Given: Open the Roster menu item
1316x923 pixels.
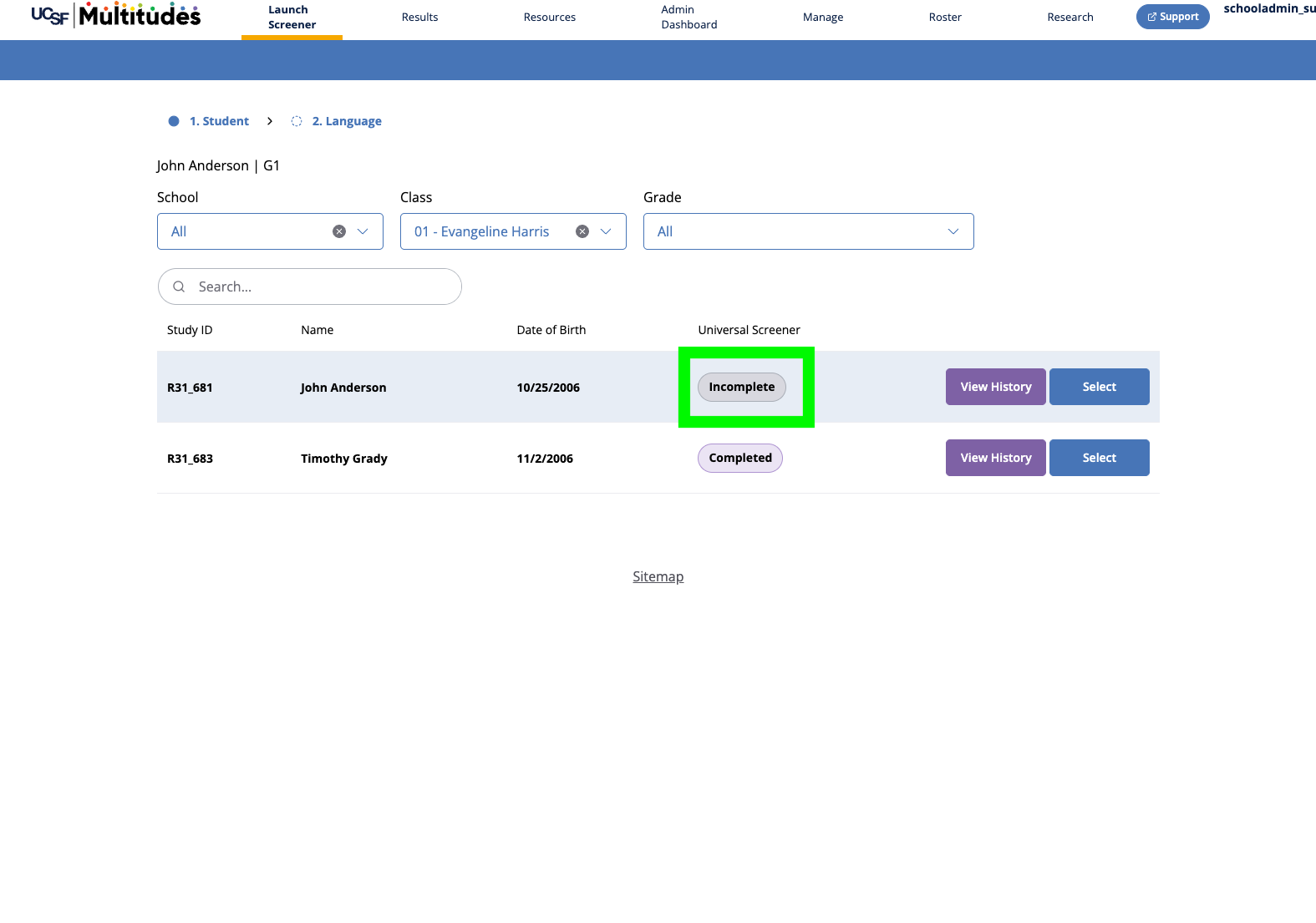Looking at the screenshot, I should click(x=945, y=17).
